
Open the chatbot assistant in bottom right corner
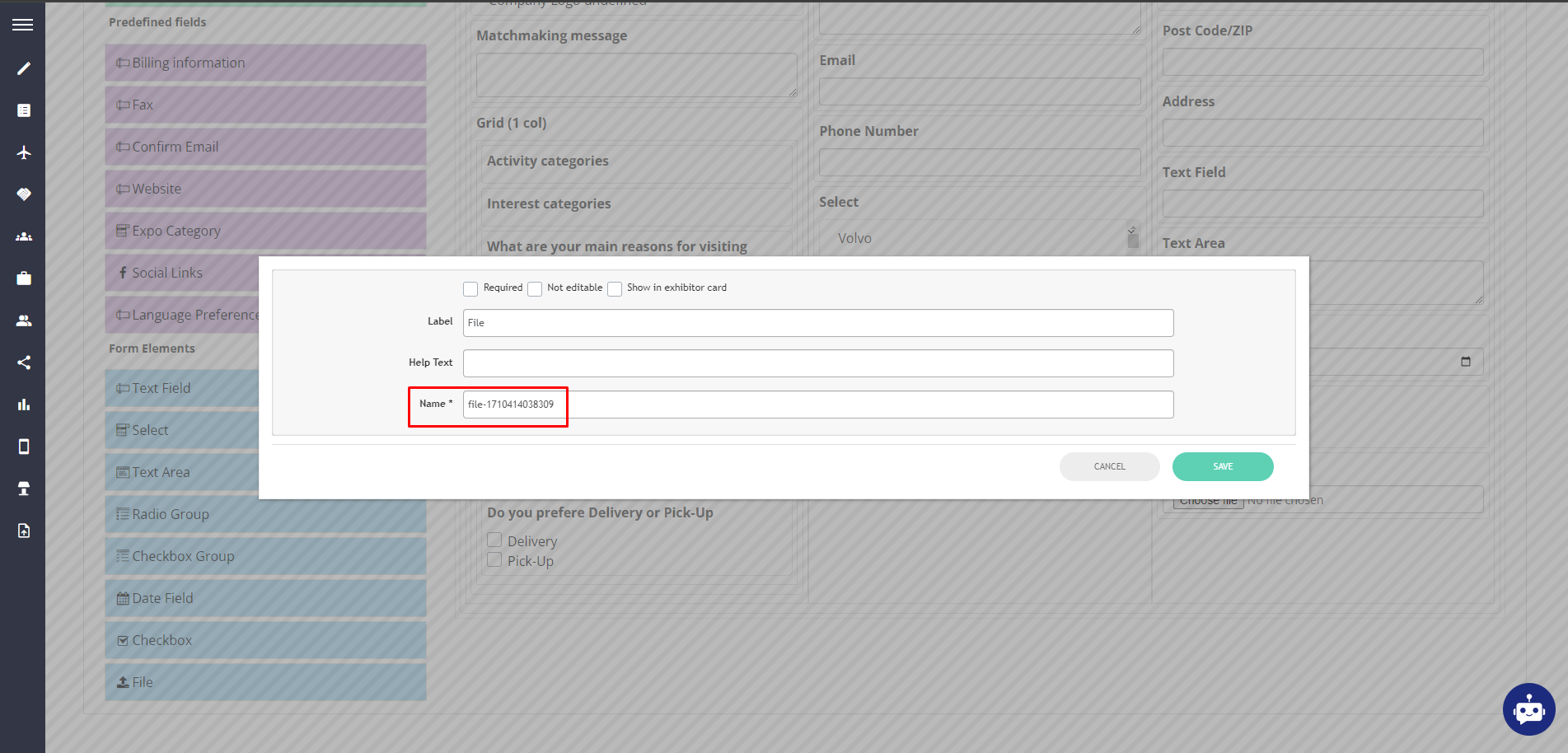pos(1529,709)
